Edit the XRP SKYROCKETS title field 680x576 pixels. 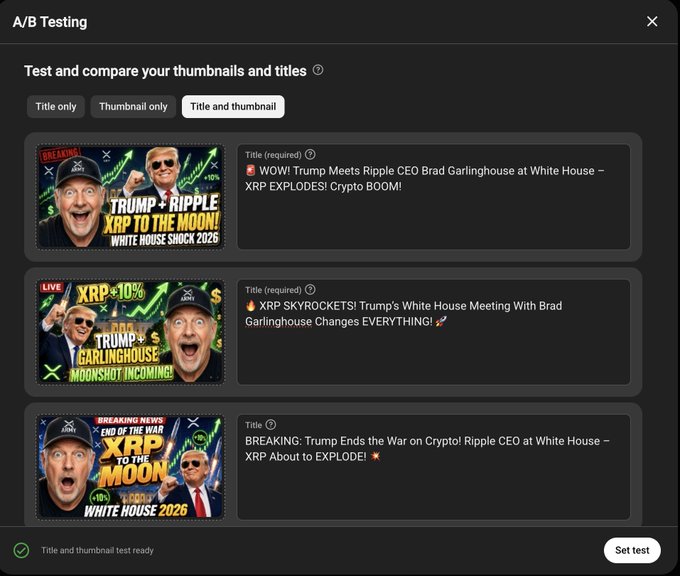tap(434, 332)
